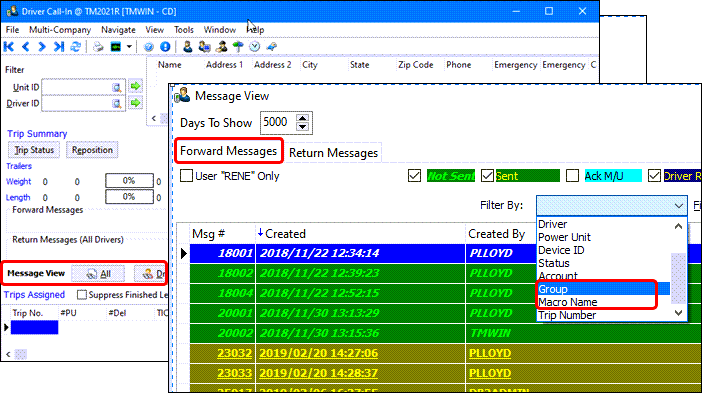The height and width of the screenshot is (393, 702).
Task: Click the Weight 0% progress bar
Action: click(129, 181)
